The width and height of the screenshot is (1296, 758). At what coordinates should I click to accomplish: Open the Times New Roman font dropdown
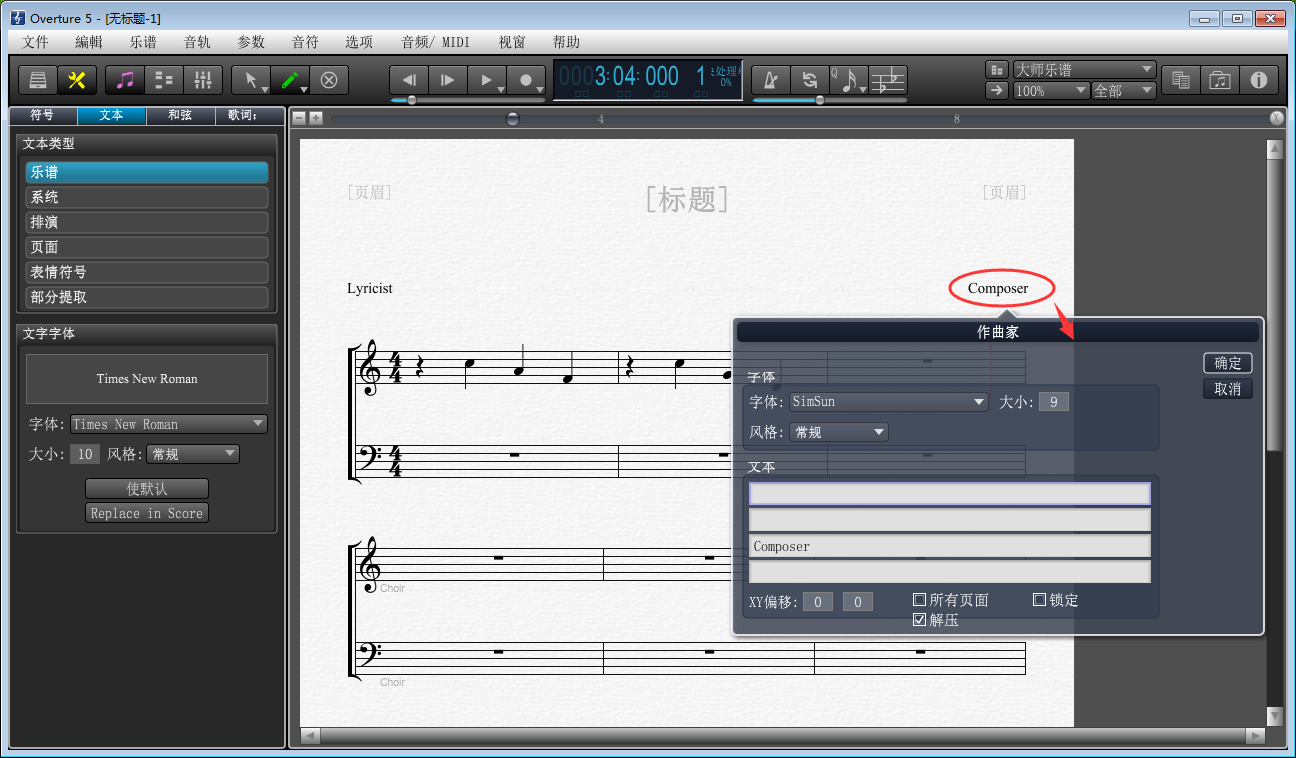(169, 424)
